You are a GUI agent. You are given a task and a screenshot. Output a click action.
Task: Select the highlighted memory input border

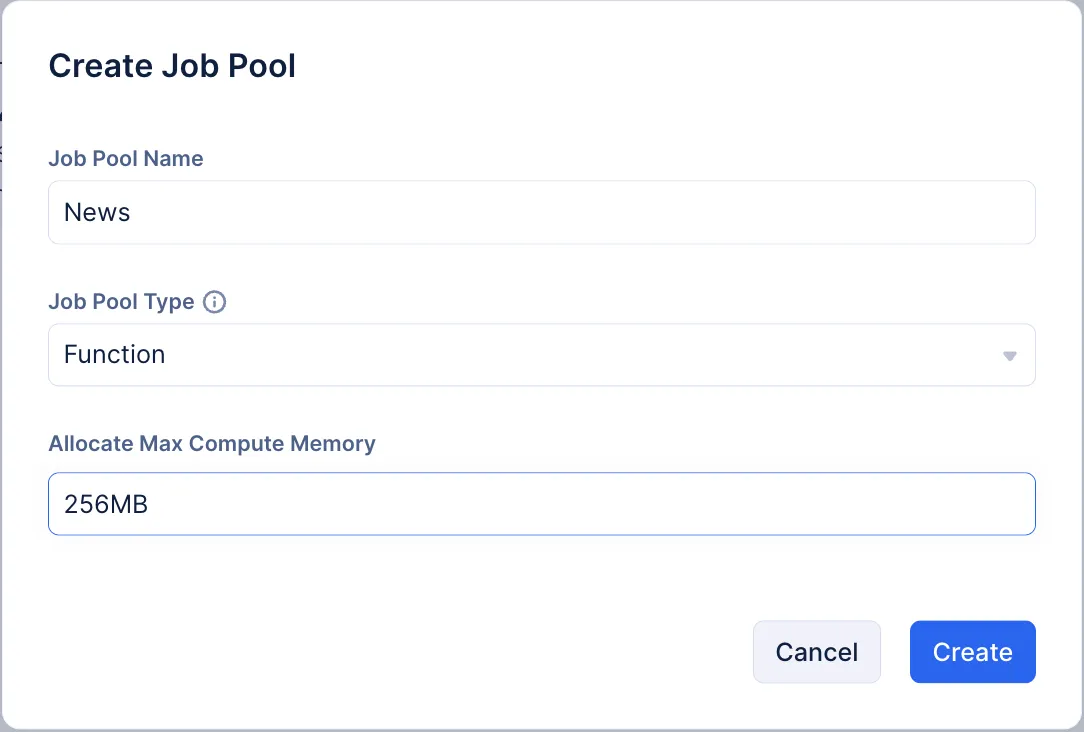[541, 504]
